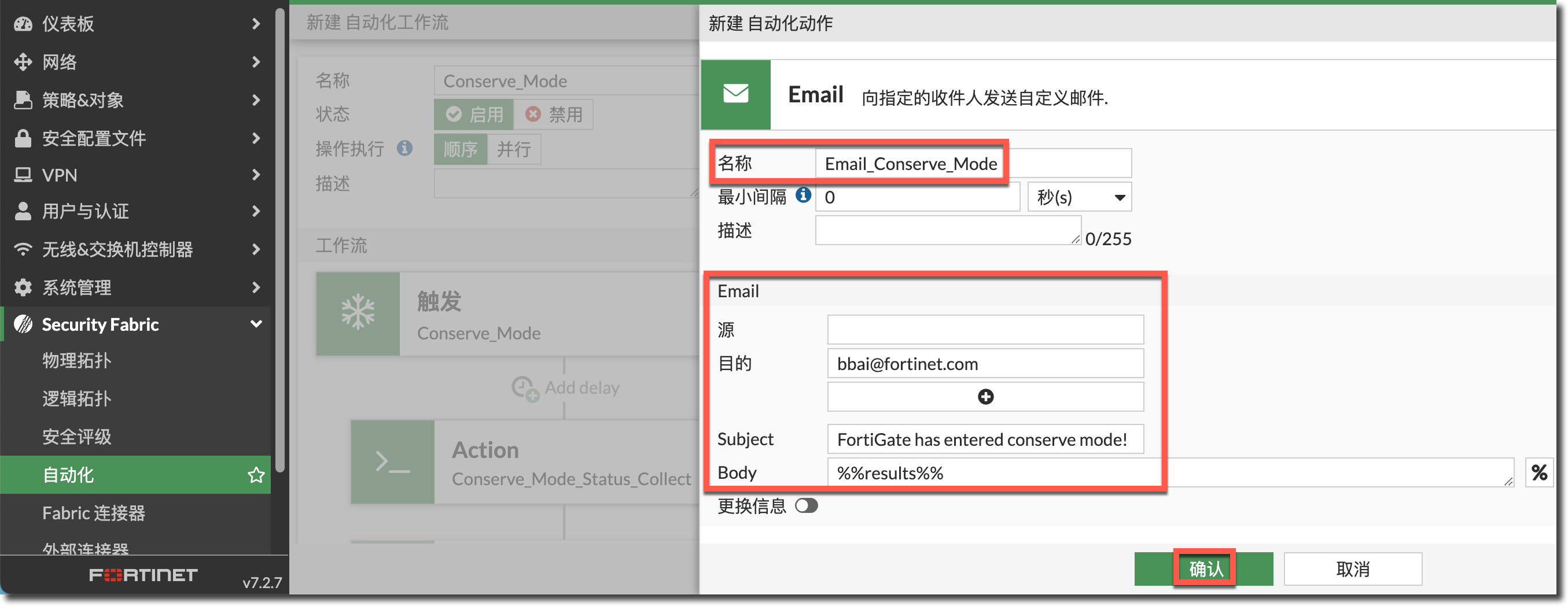Click the Add delay clock icon
The height and width of the screenshot is (606, 1568).
524,388
